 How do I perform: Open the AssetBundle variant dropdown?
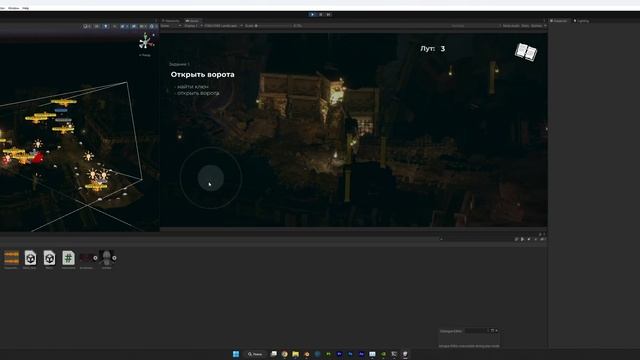point(493,331)
